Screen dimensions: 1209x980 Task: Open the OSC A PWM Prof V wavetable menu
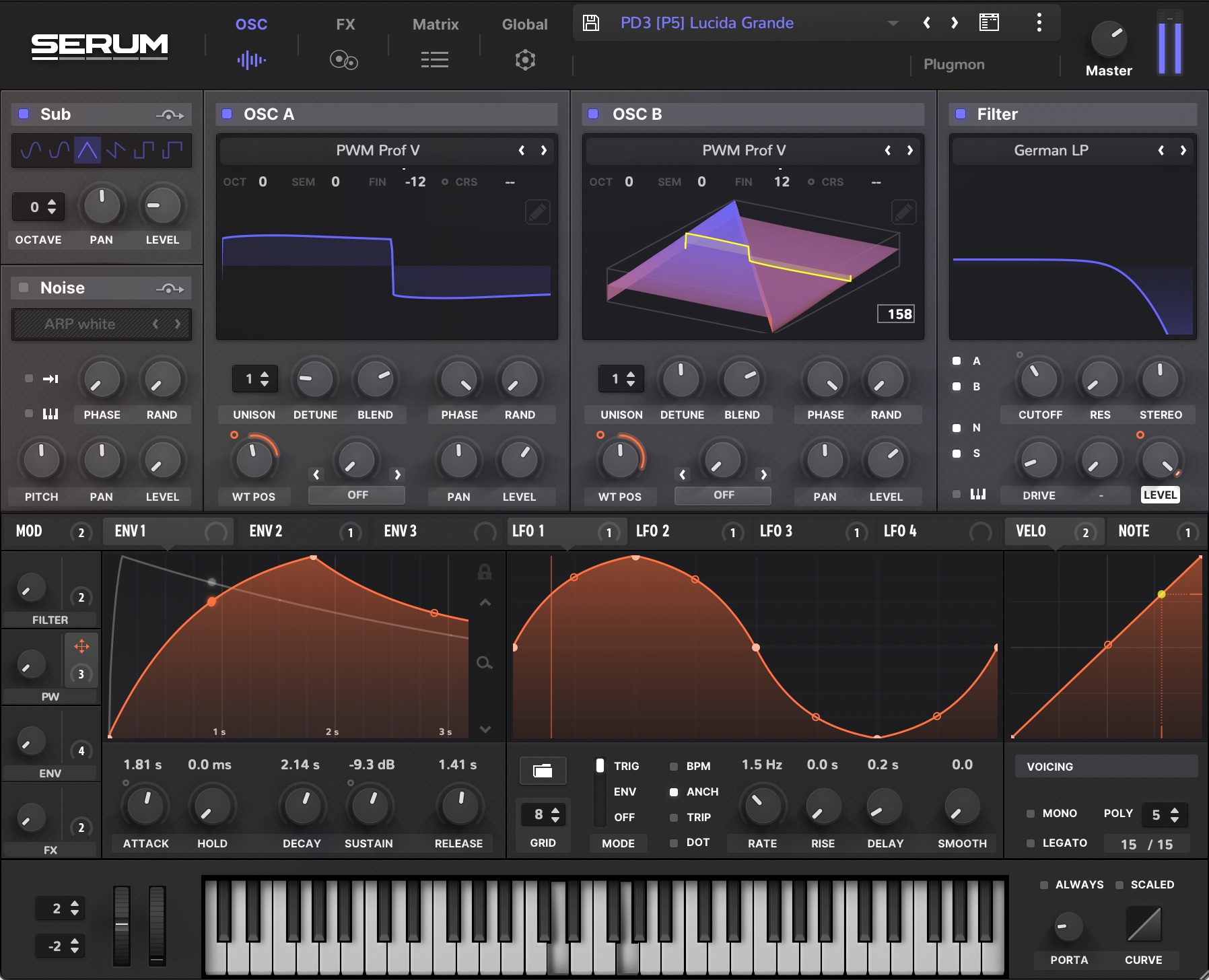tap(378, 151)
